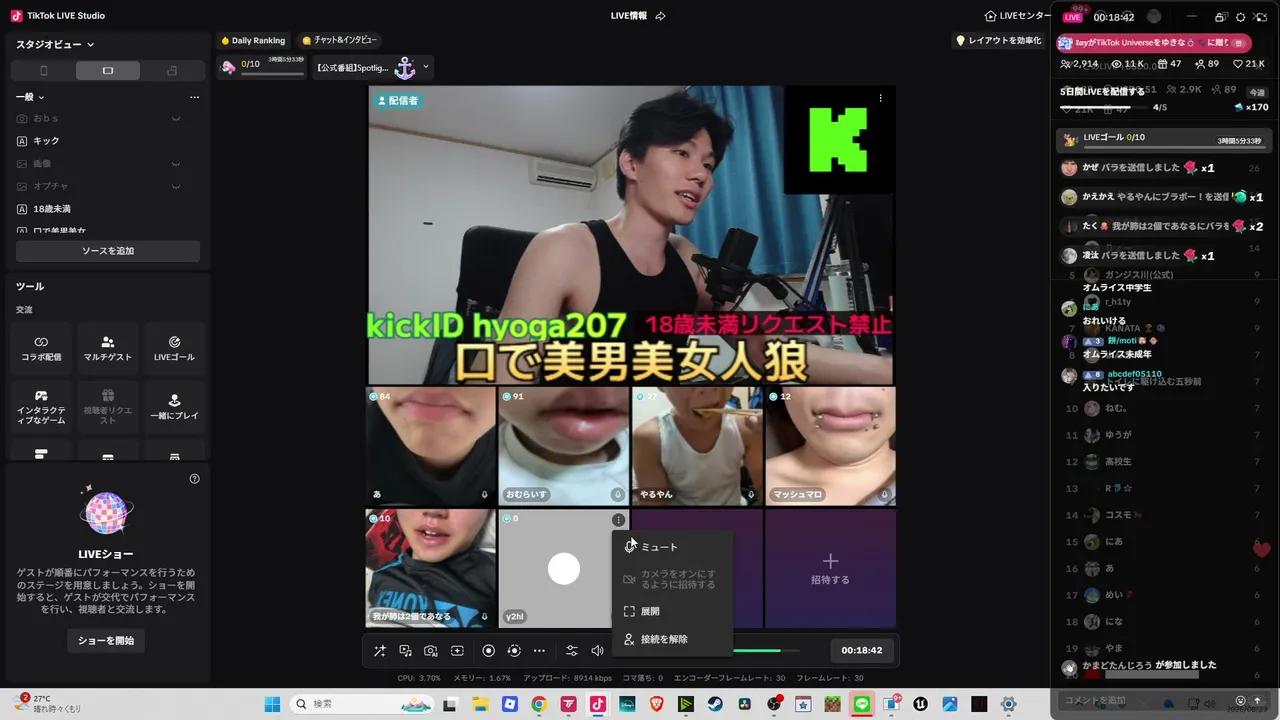1280x720 pixels.
Task: Open the three-dot more options in bottom toolbar
Action: click(539, 651)
